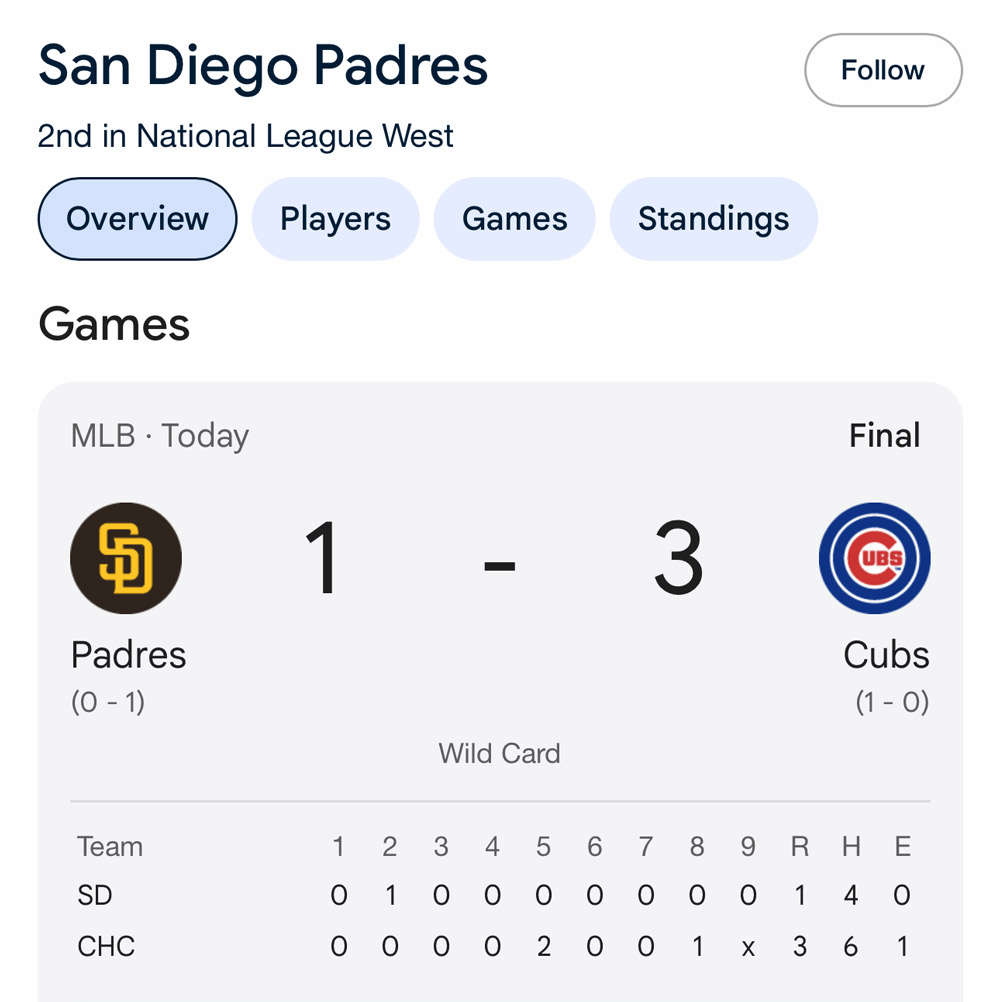Screen dimensions: 1000x1002
Task: Select the Overview tab
Action: coord(137,219)
